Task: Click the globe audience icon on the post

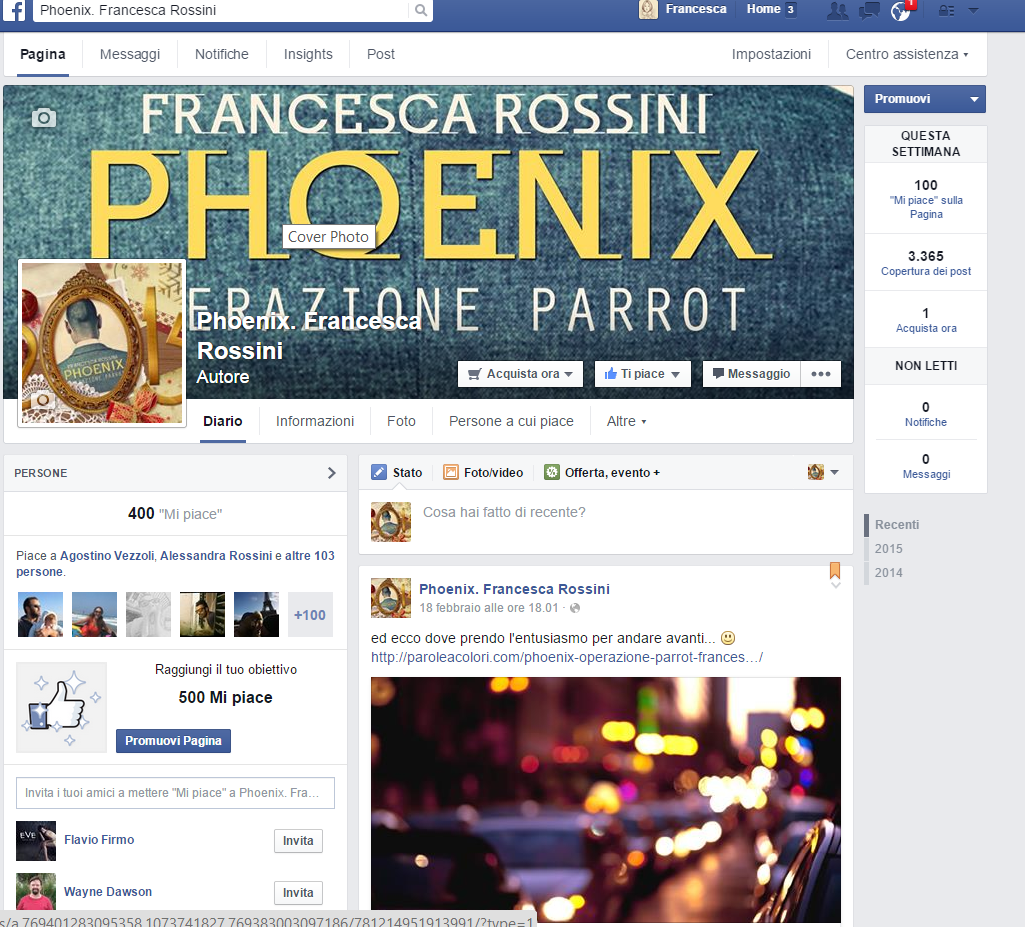Action: [x=575, y=608]
